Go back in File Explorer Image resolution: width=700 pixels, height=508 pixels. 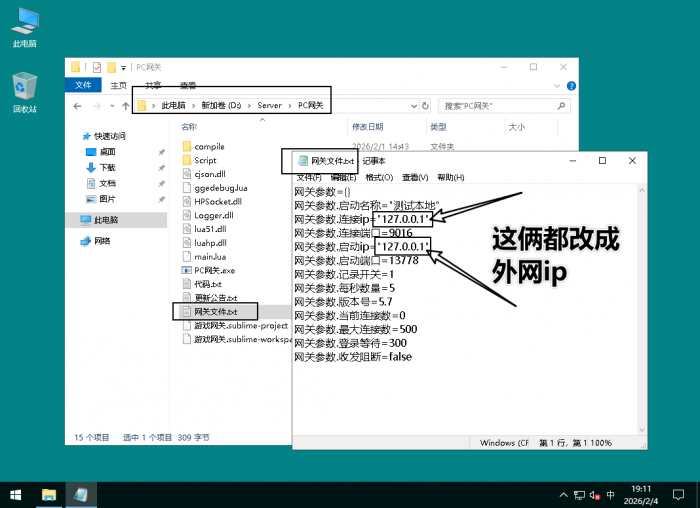click(x=77, y=106)
